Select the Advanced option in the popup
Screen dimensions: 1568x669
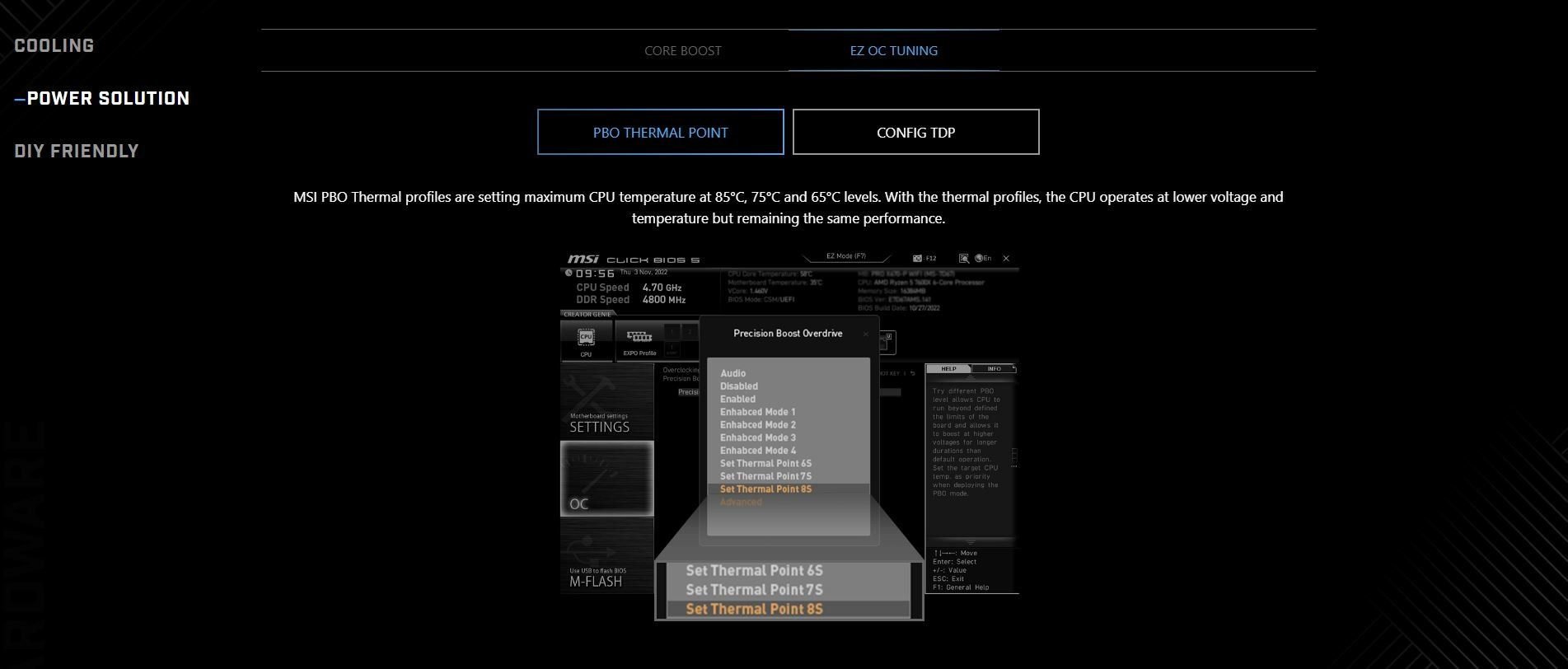[741, 502]
